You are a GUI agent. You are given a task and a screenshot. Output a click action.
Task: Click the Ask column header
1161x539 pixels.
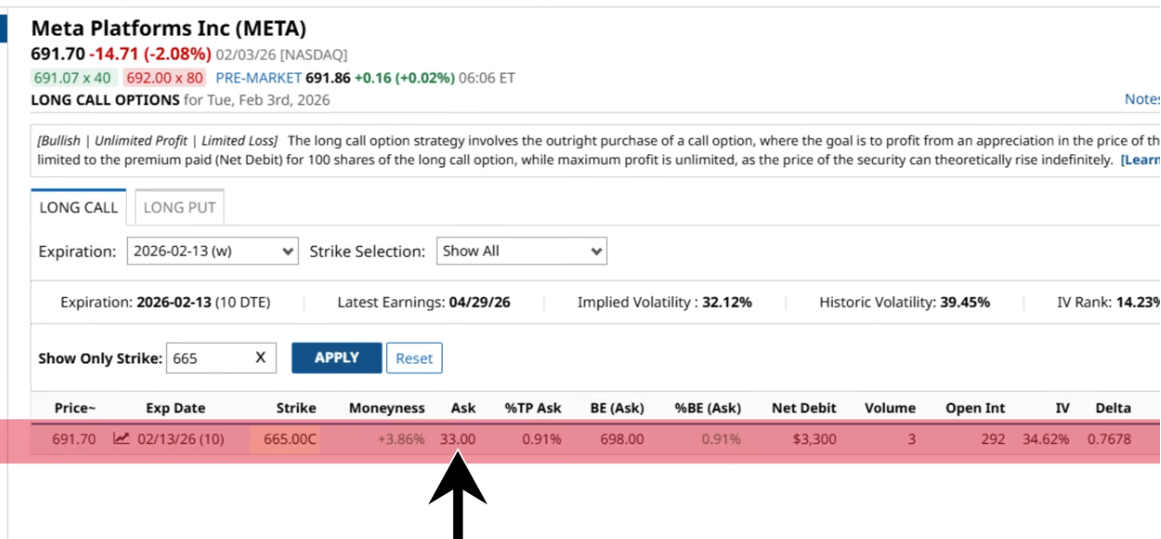point(463,408)
